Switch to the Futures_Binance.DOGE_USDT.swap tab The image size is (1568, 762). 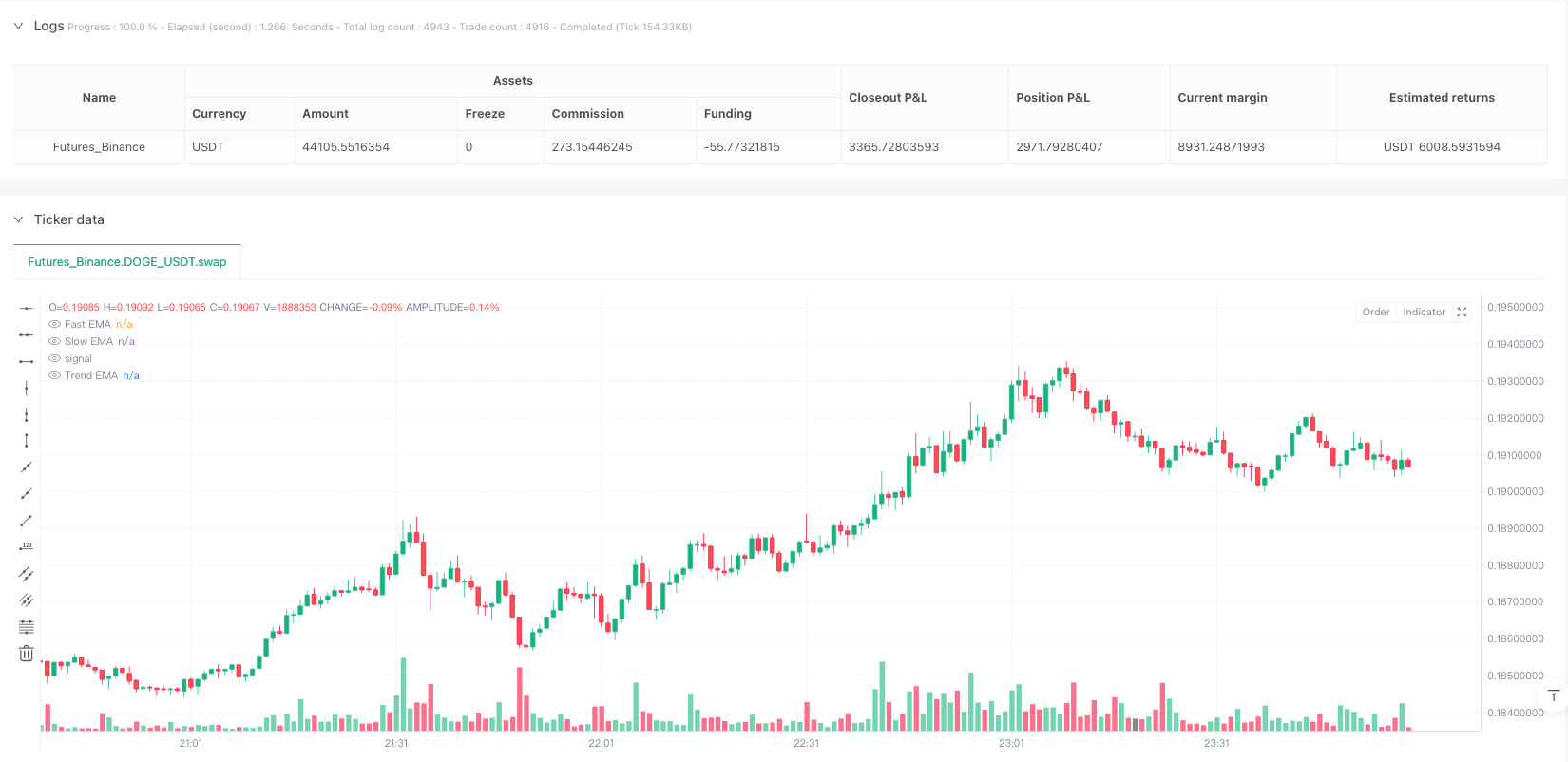(x=126, y=261)
